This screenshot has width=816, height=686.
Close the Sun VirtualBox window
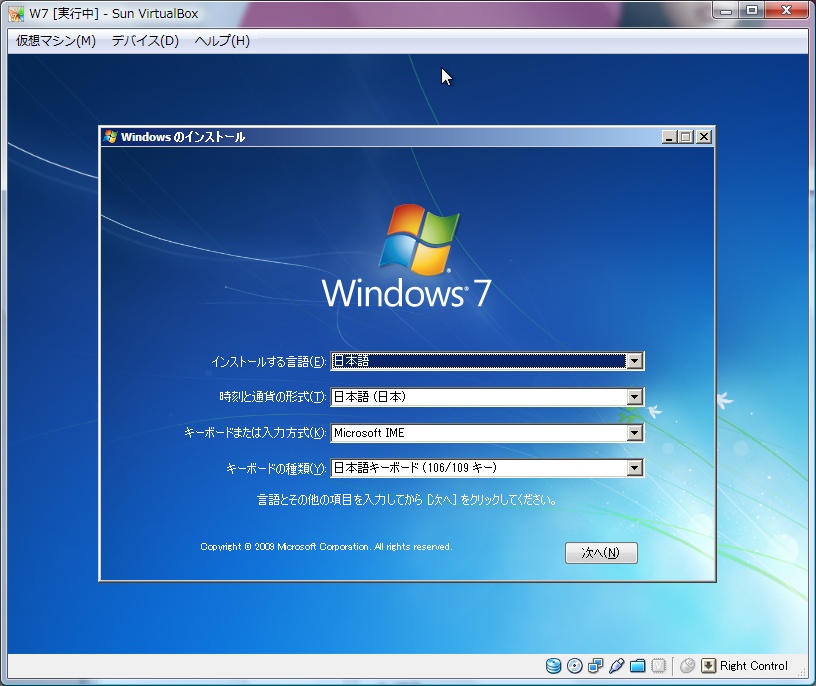(787, 10)
